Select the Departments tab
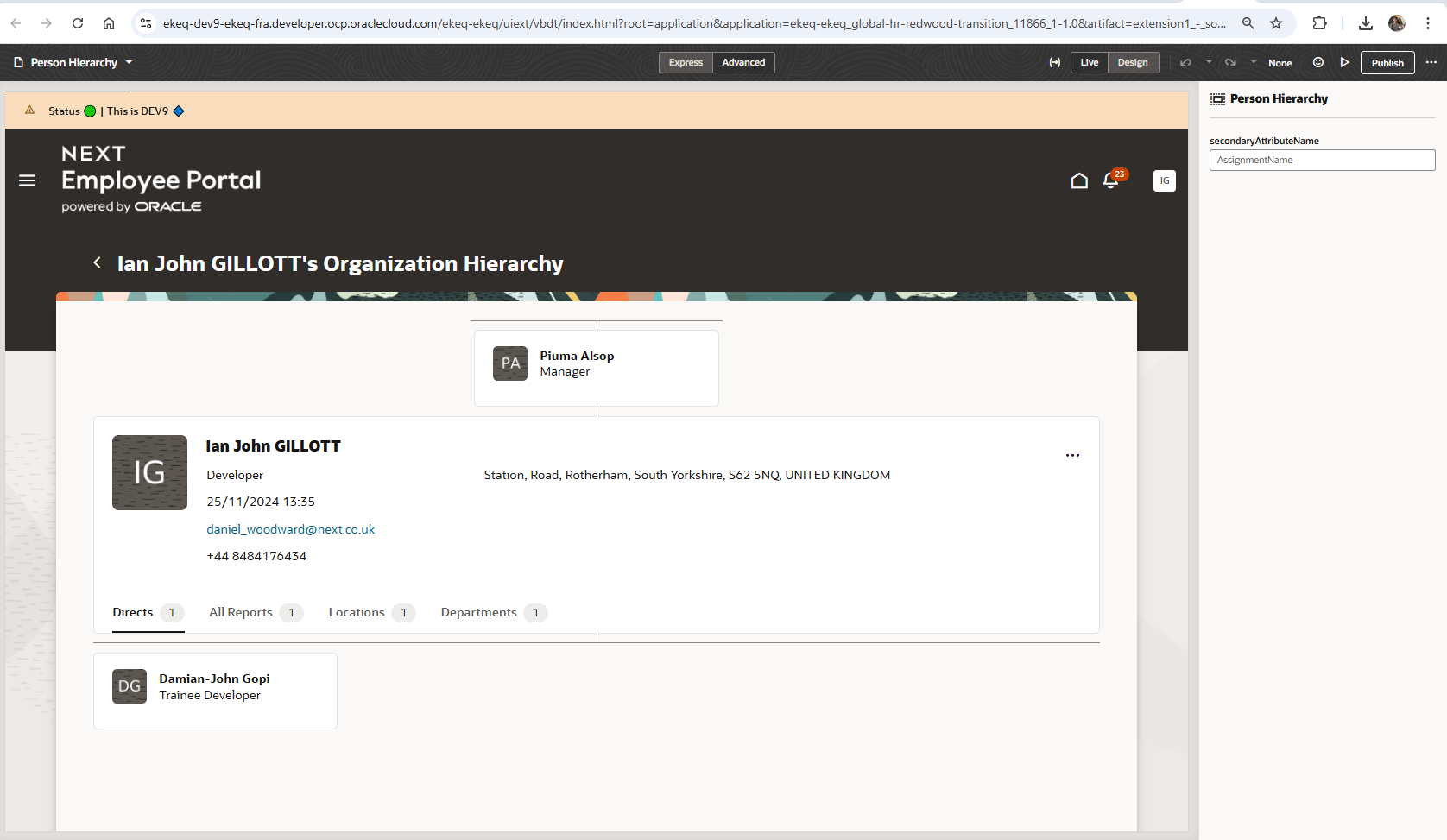This screenshot has height=840, width=1447. coord(494,612)
